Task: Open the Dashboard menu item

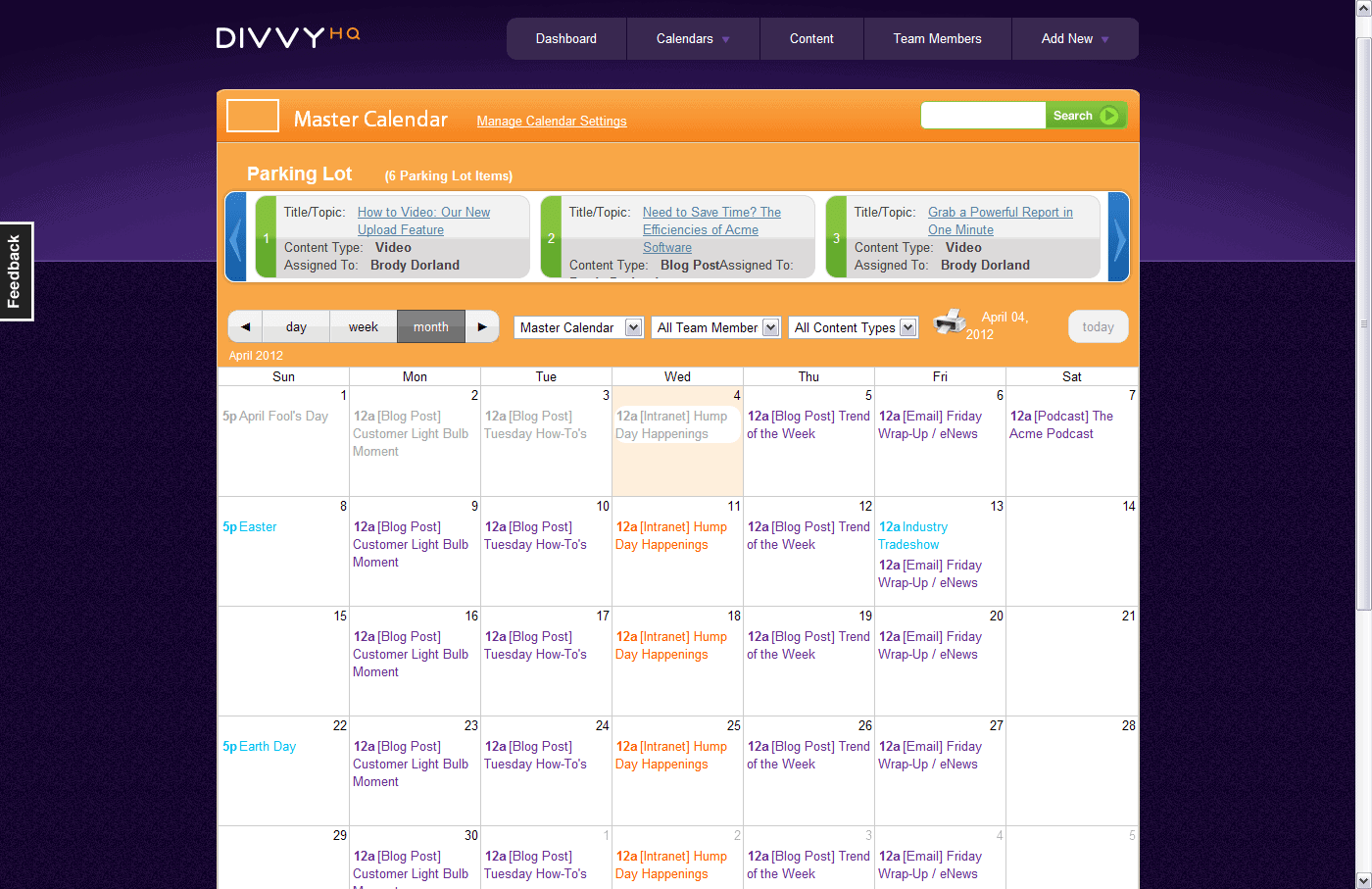Action: 565,38
